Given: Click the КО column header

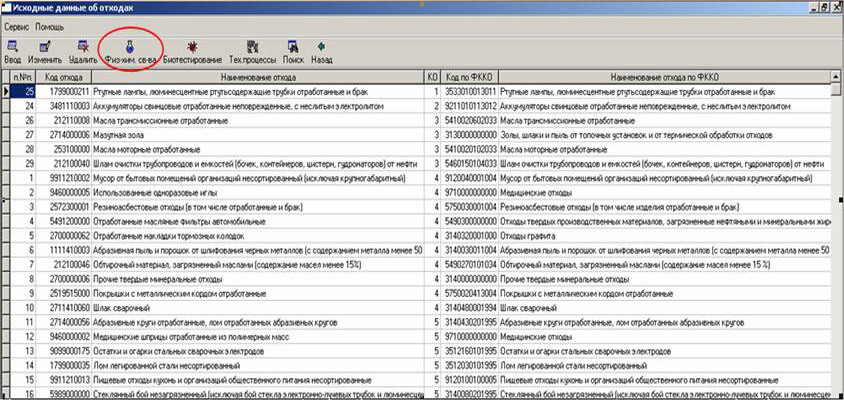Looking at the screenshot, I should pos(433,77).
